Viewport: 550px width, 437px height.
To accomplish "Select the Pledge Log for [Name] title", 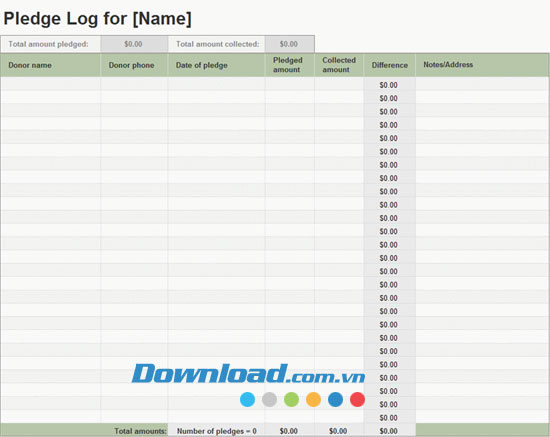I will [98, 19].
